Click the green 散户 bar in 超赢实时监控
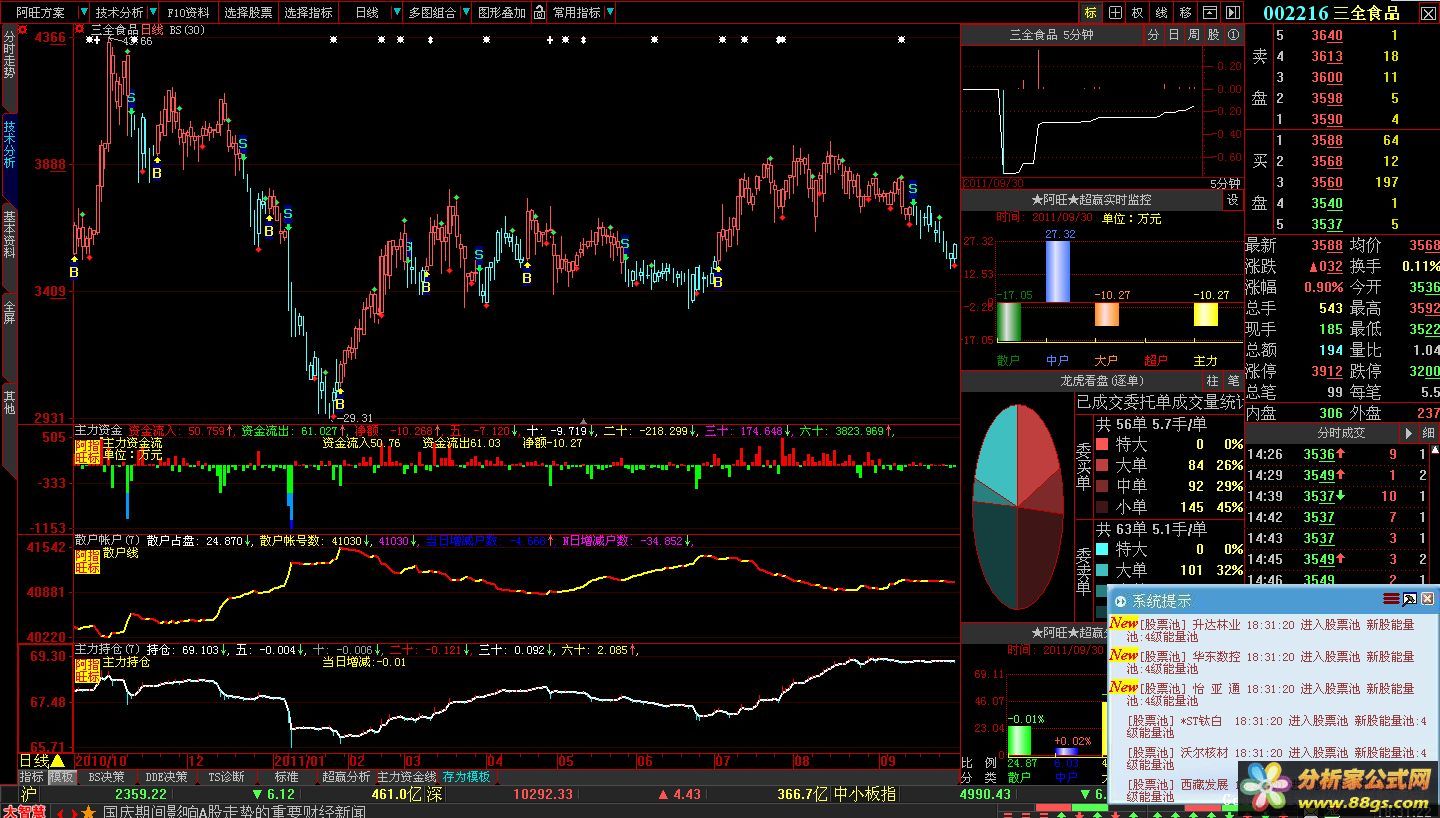 (x=1009, y=322)
